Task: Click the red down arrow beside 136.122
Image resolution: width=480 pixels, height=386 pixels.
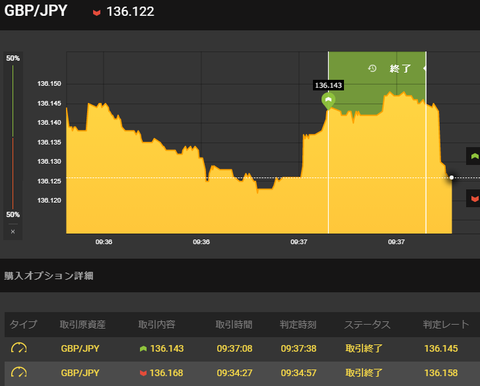Action: tap(97, 13)
